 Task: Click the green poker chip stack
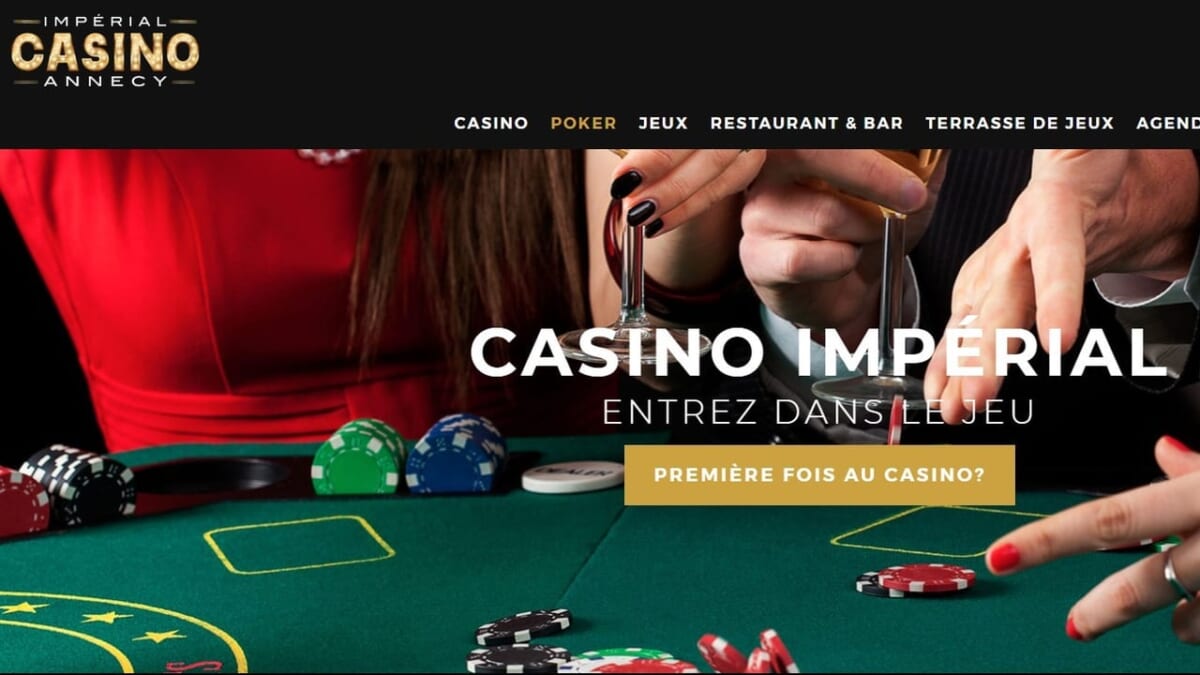pyautogui.click(x=358, y=457)
